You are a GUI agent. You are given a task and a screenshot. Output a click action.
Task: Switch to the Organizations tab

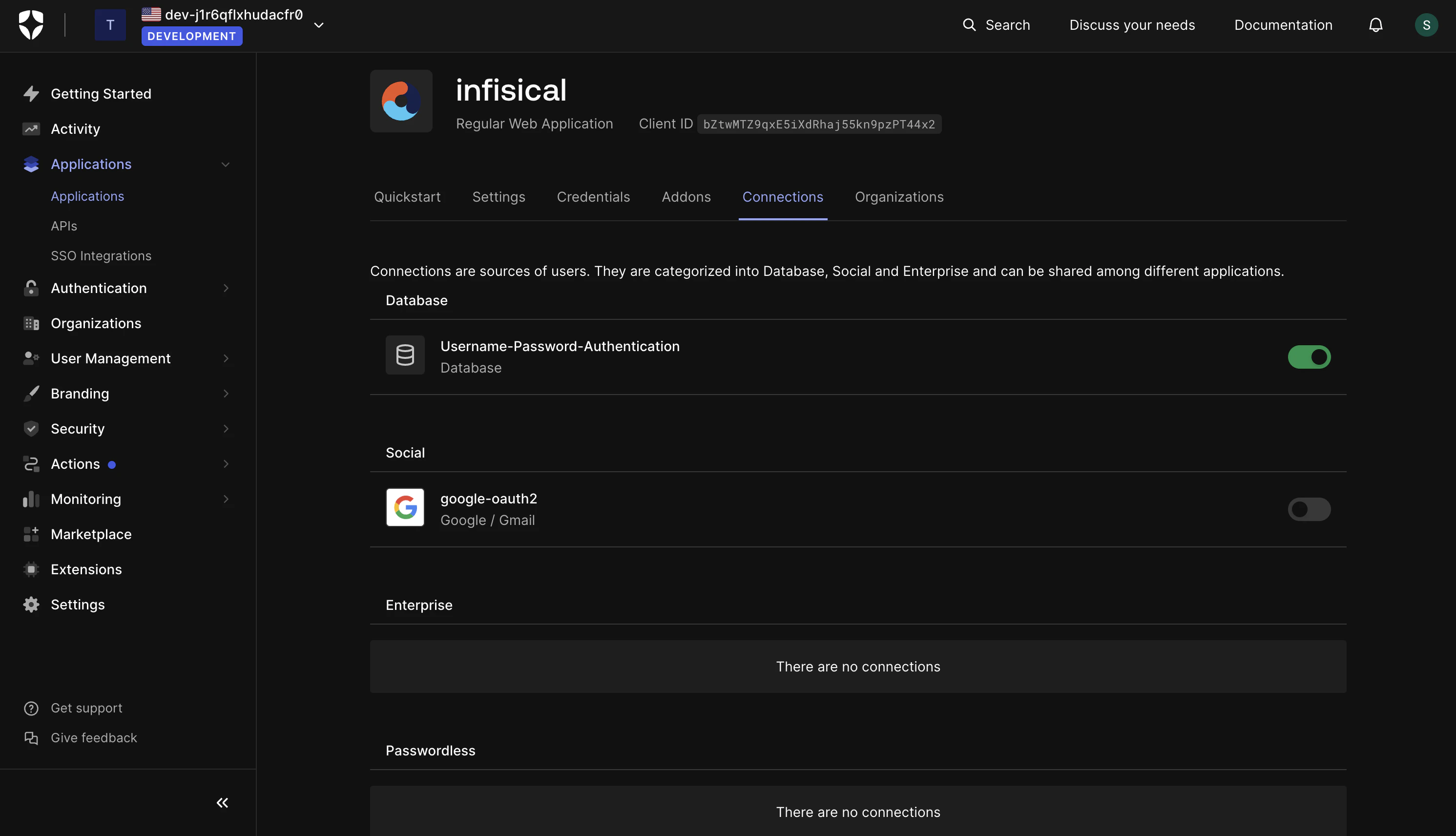(x=899, y=197)
